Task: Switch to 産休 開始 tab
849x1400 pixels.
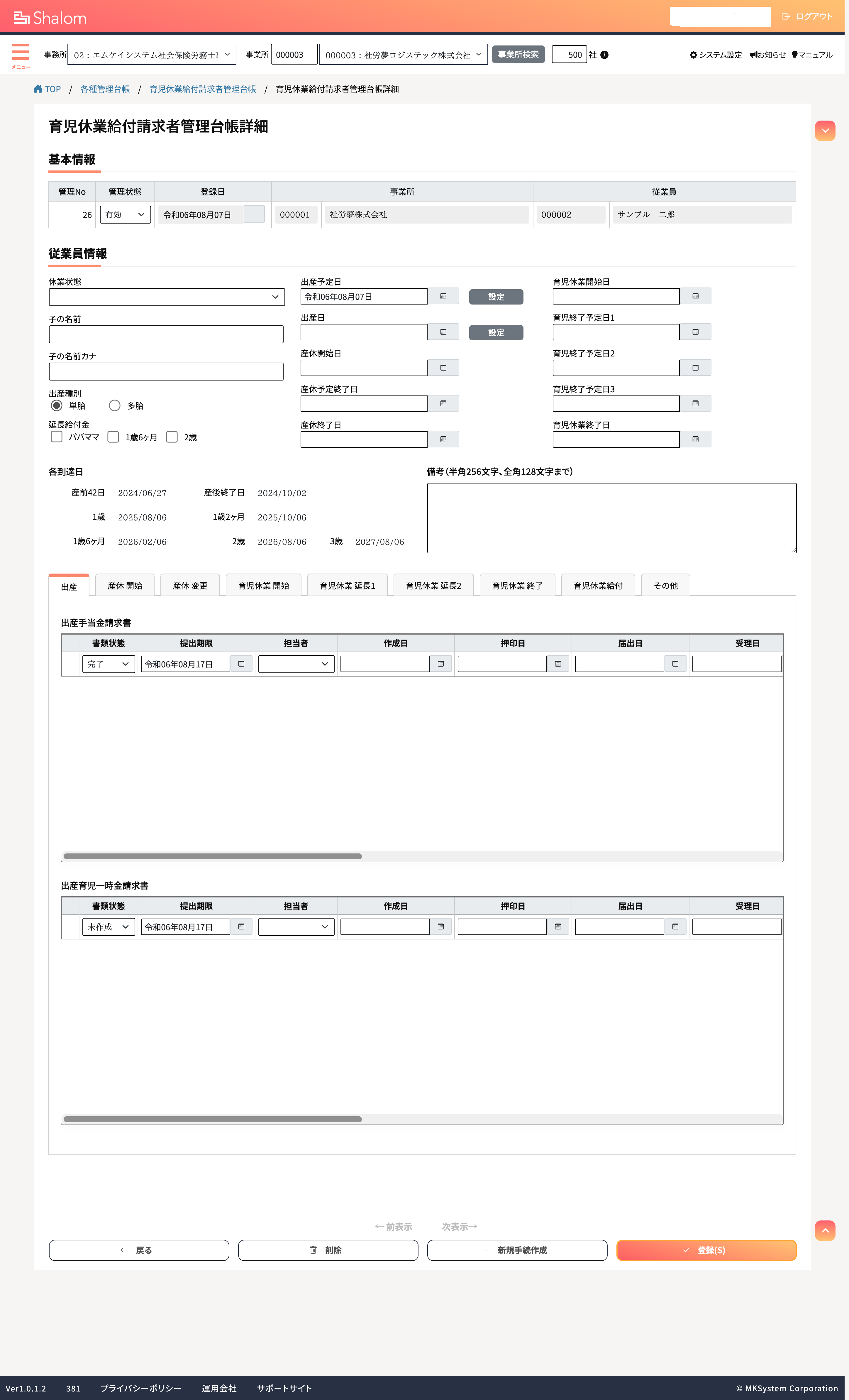Action: (125, 586)
